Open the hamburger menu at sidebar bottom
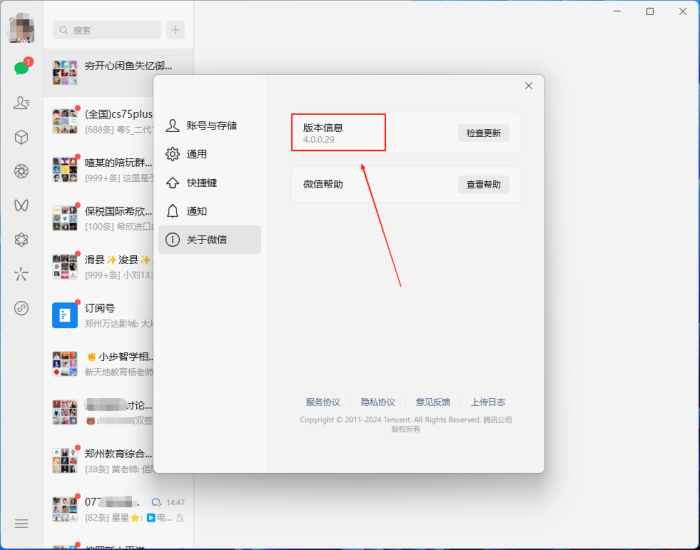Viewport: 700px width, 550px height. click(x=21, y=523)
